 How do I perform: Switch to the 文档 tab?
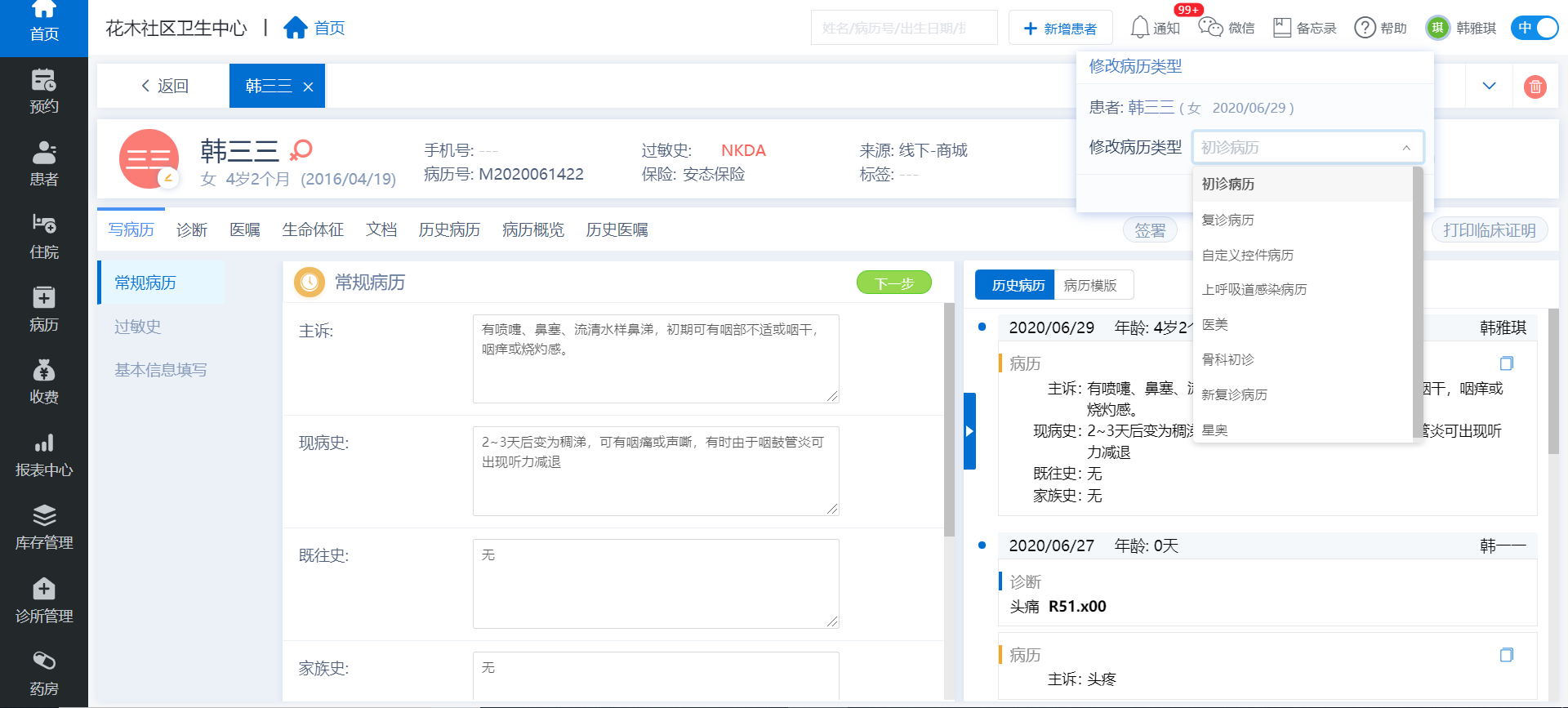pyautogui.click(x=381, y=230)
